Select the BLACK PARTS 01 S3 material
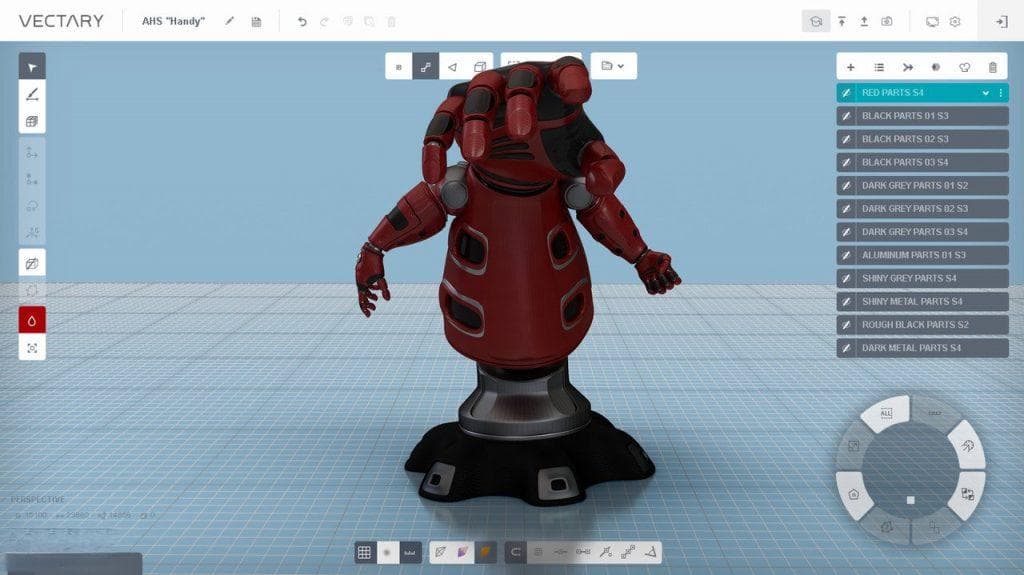Screen dimensions: 1024x575 [922, 116]
